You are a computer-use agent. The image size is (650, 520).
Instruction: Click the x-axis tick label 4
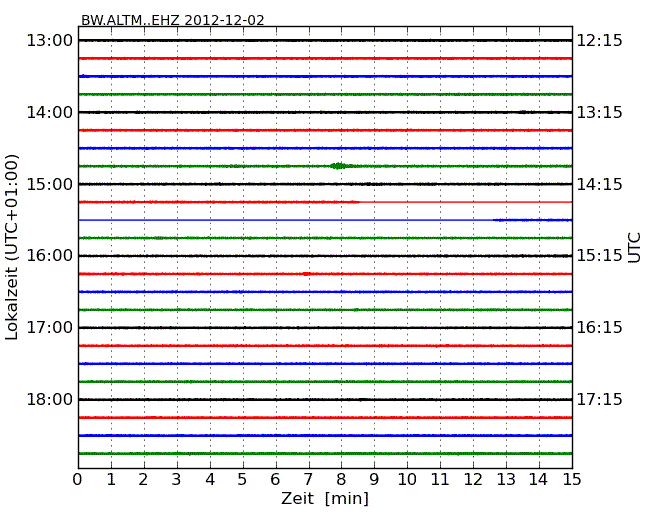210,480
